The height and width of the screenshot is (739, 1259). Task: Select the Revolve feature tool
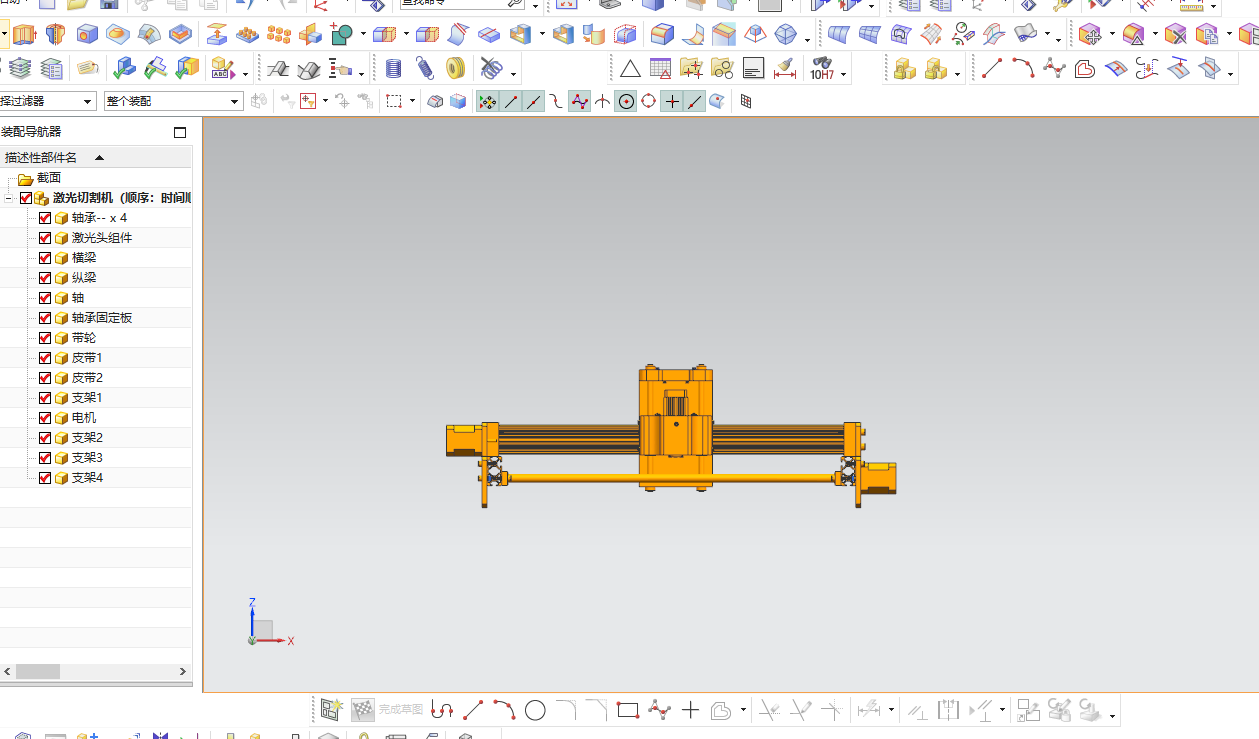coord(56,36)
